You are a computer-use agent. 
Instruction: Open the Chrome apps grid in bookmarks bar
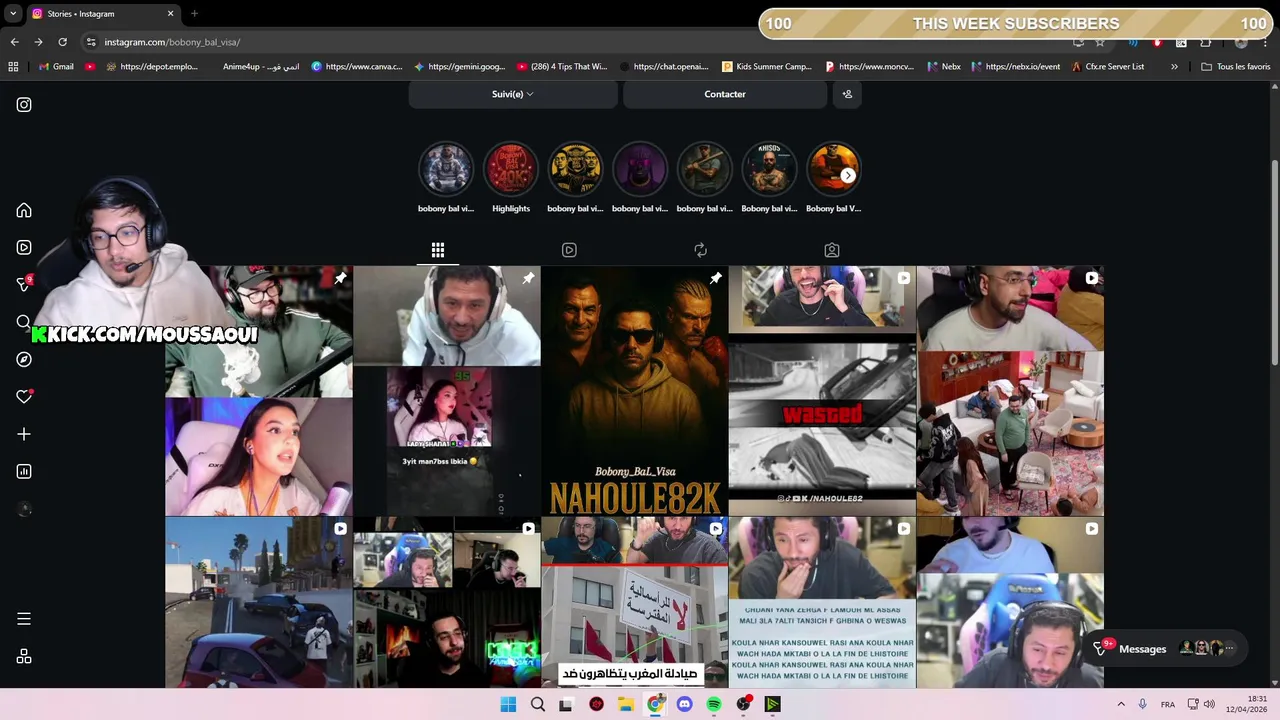(x=13, y=67)
